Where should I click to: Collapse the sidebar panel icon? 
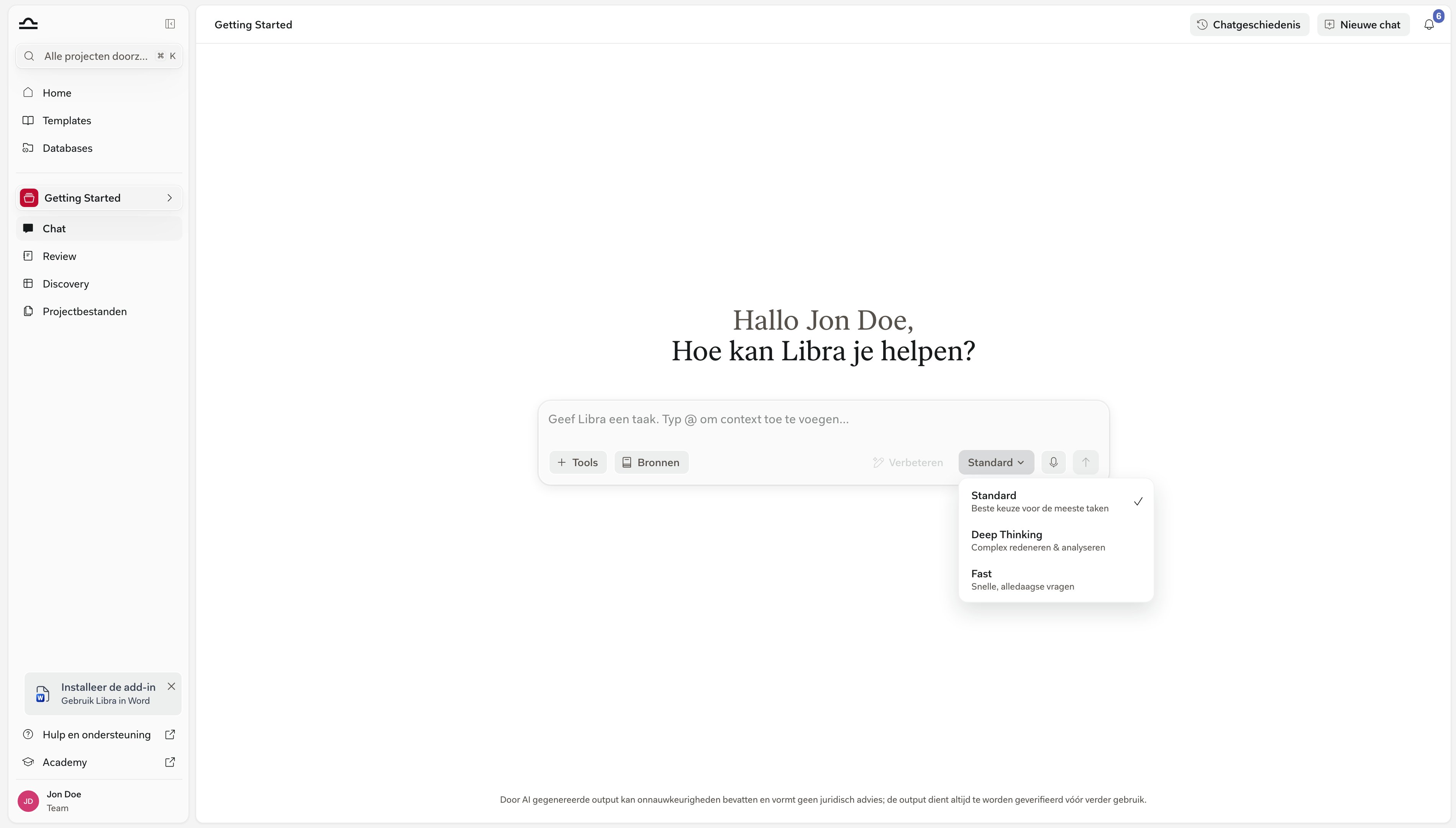(170, 23)
